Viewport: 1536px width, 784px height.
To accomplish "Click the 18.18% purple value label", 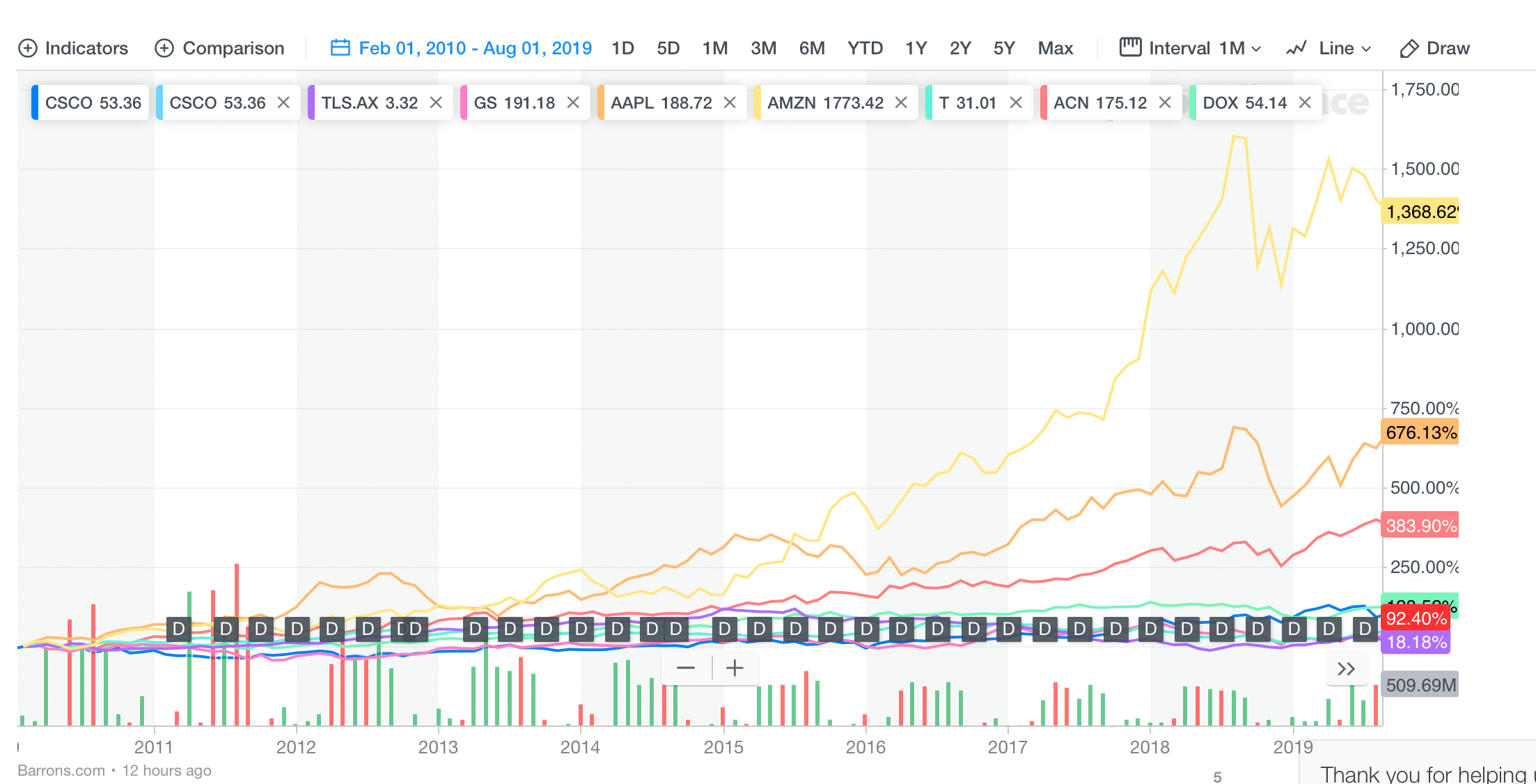I will pos(1416,642).
